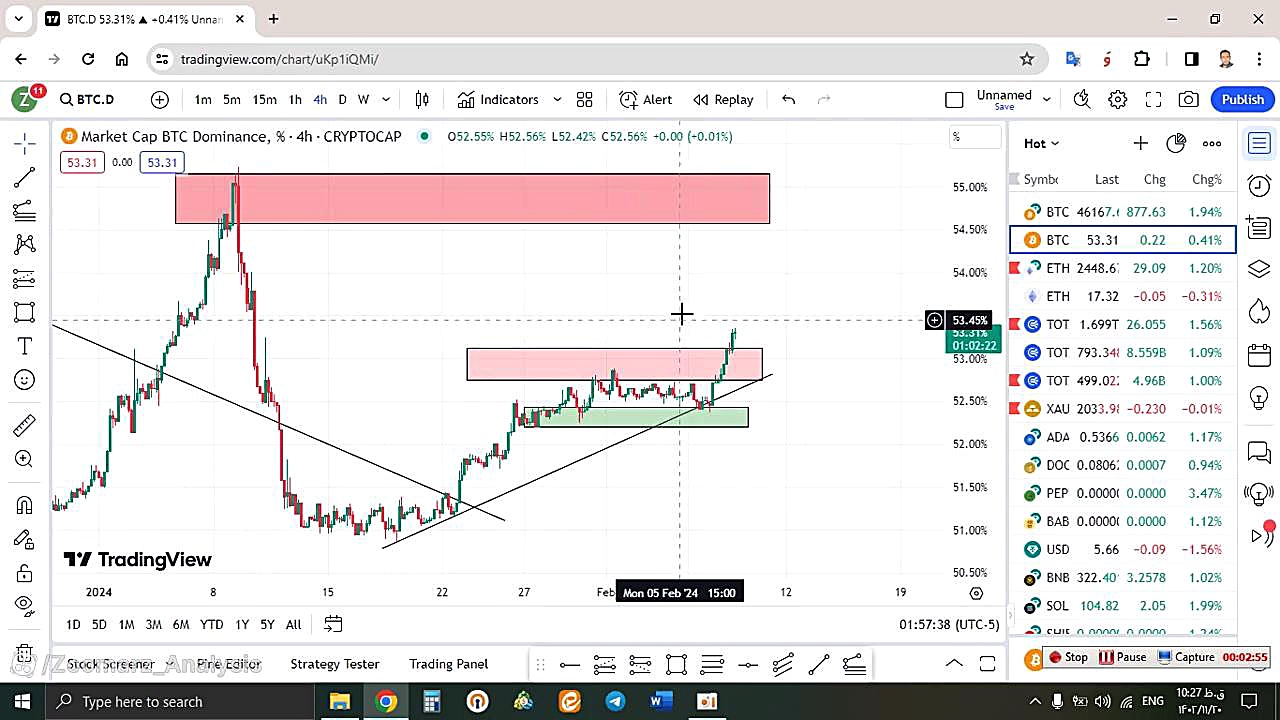The height and width of the screenshot is (720, 1280).
Task: Select the ruler measure tool
Action: coord(25,426)
